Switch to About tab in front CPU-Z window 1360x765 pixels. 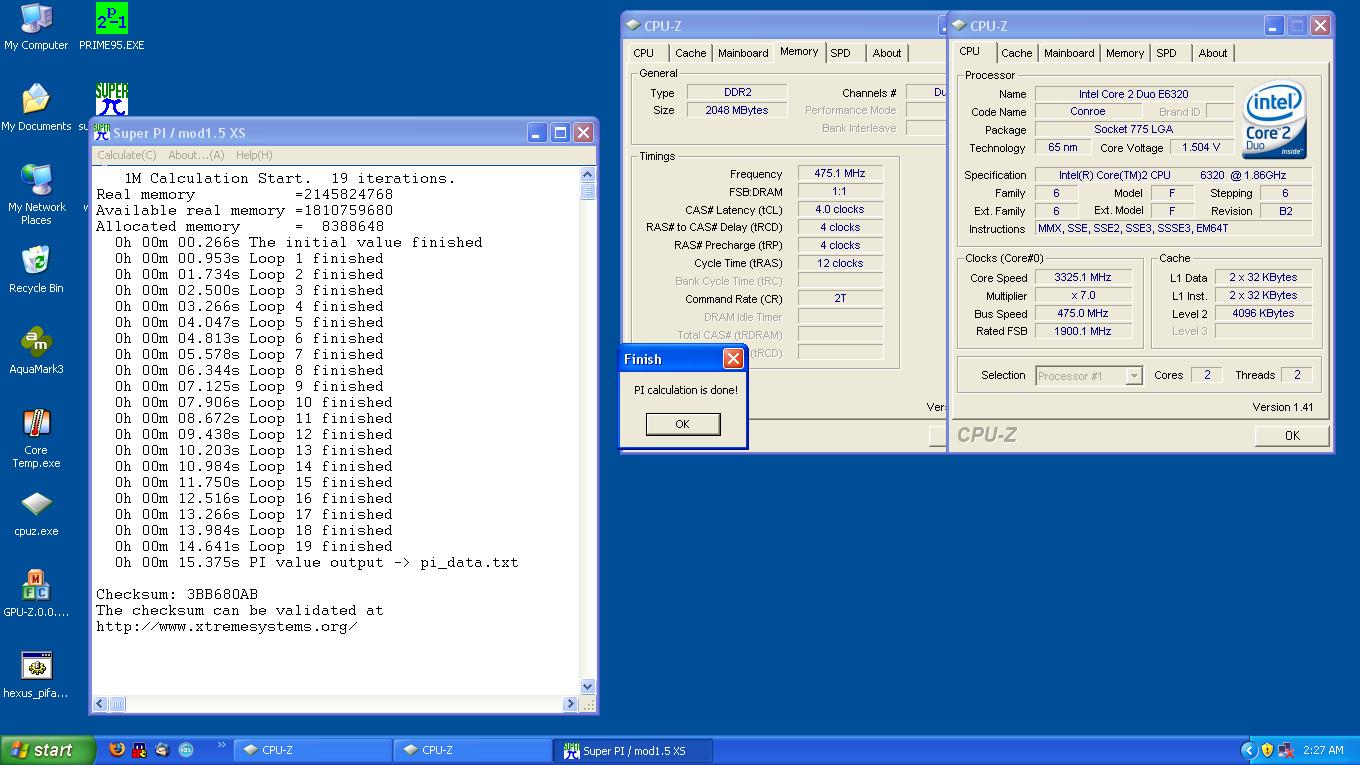[1212, 53]
